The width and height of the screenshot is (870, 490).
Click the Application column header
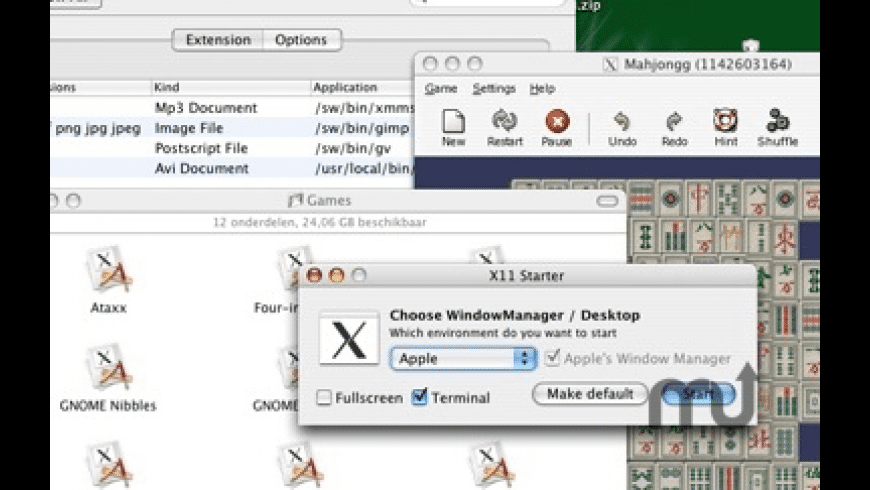coord(362,87)
